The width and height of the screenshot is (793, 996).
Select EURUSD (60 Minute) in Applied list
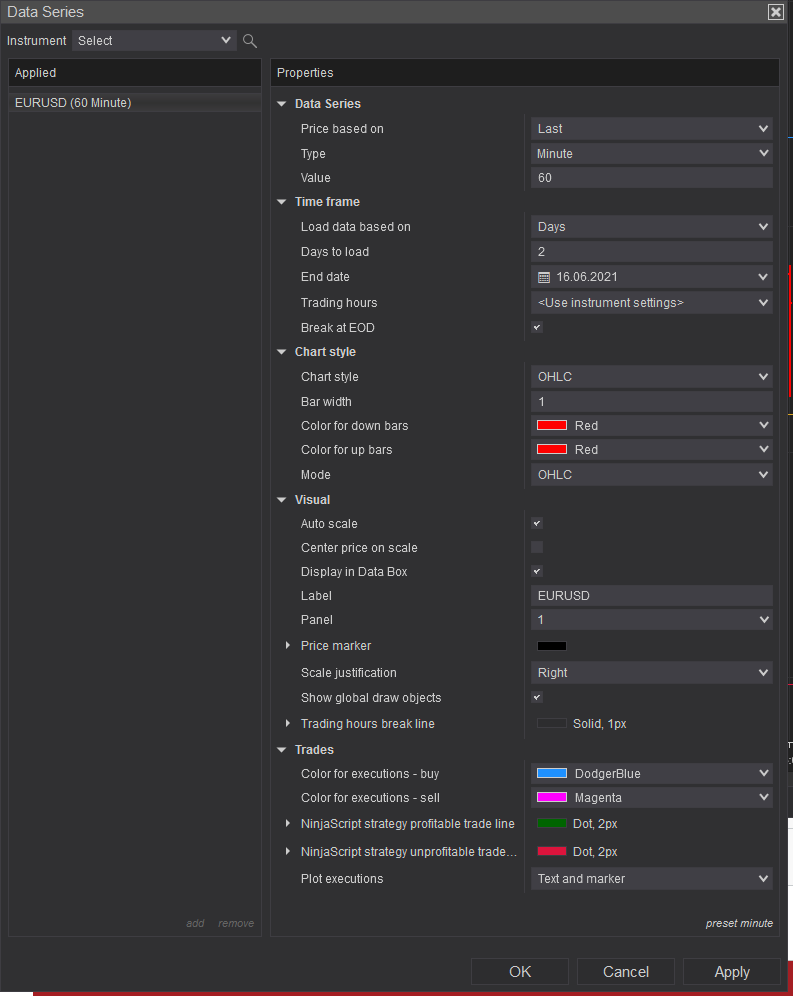point(73,103)
